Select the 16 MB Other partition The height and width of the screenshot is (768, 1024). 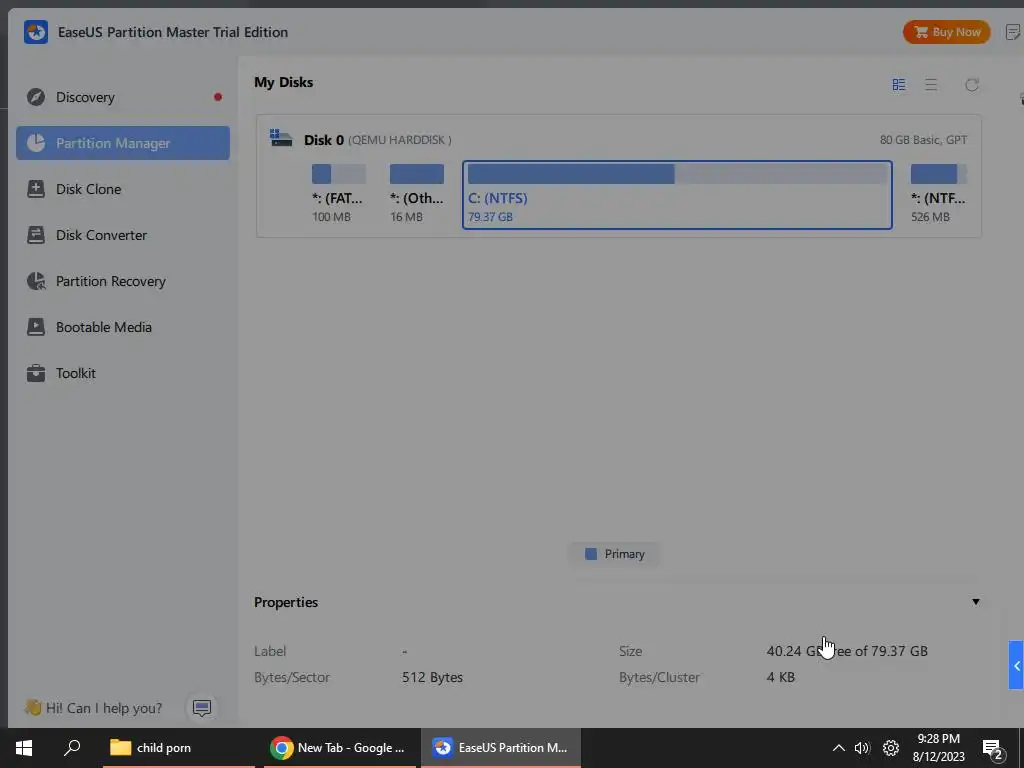pyautogui.click(x=417, y=194)
